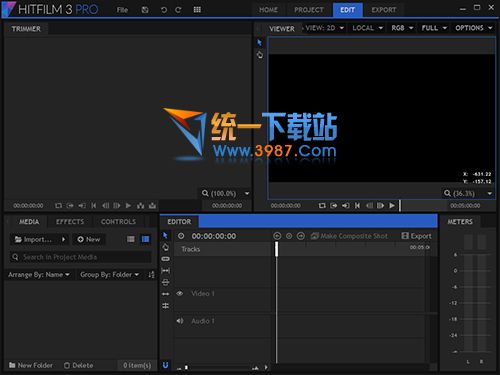500x375 pixels.
Task: Click clock icon beside Editor timecode
Action: (181, 236)
